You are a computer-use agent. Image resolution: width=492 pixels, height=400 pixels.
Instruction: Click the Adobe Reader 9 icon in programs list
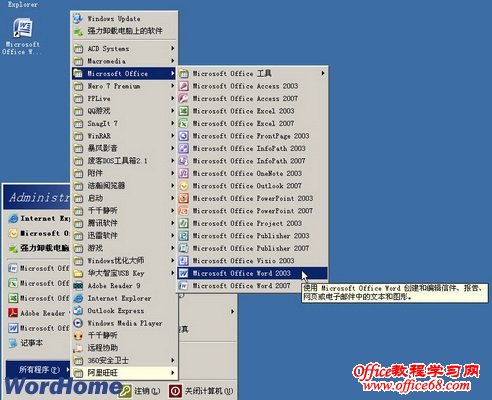pyautogui.click(x=78, y=286)
